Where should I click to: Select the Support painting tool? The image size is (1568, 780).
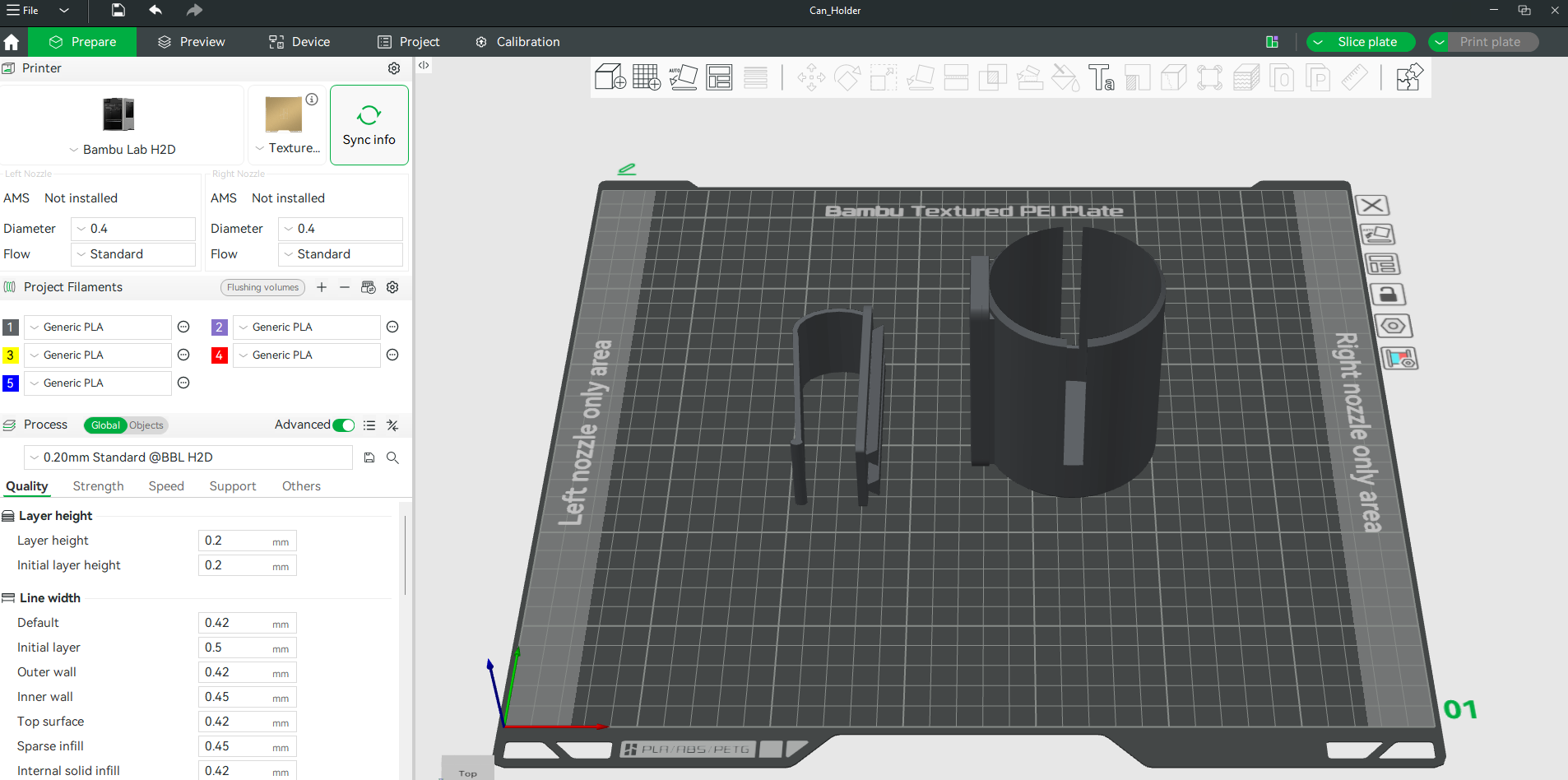[x=1029, y=77]
